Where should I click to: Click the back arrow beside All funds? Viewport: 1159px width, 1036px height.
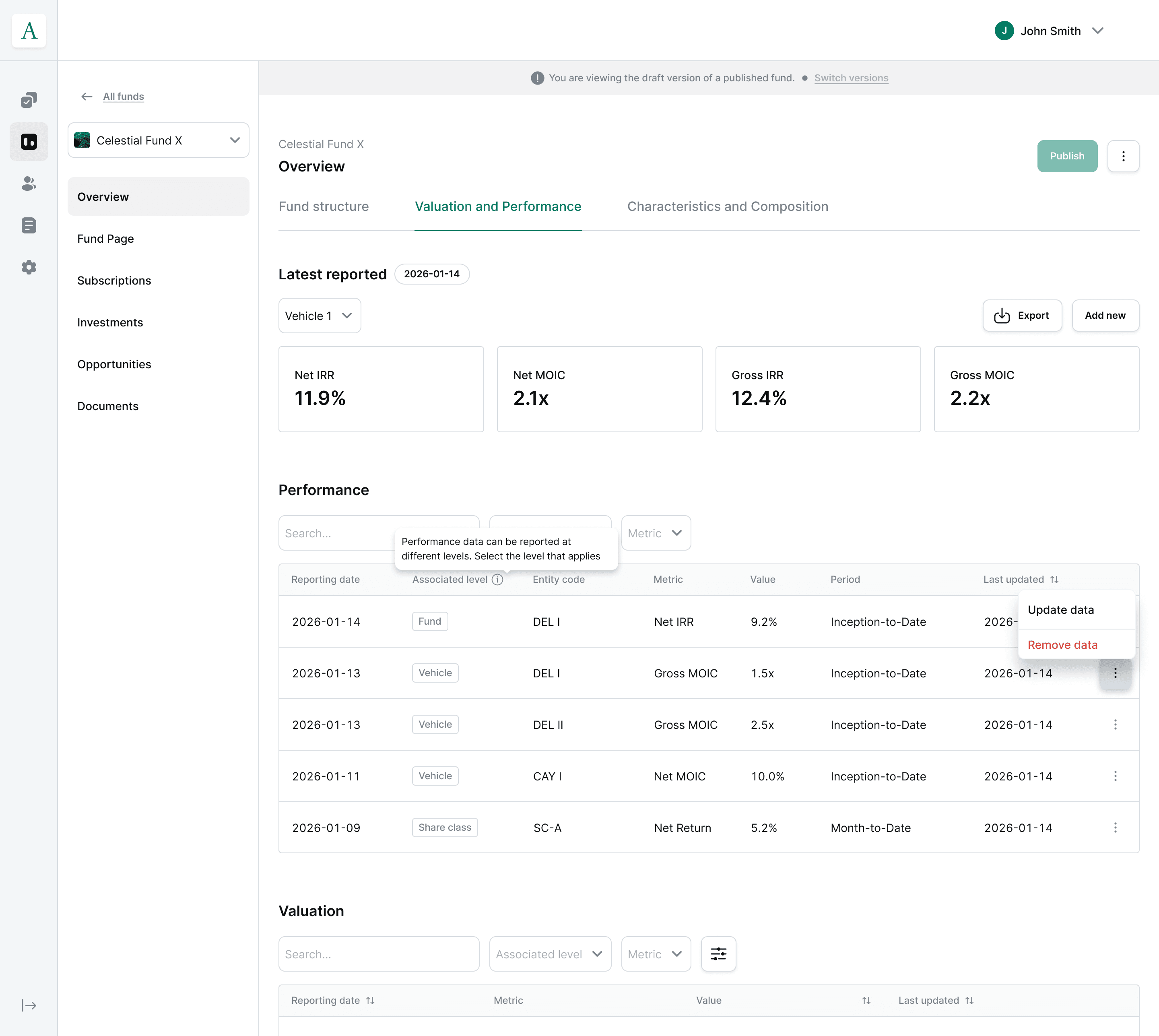[x=87, y=97]
